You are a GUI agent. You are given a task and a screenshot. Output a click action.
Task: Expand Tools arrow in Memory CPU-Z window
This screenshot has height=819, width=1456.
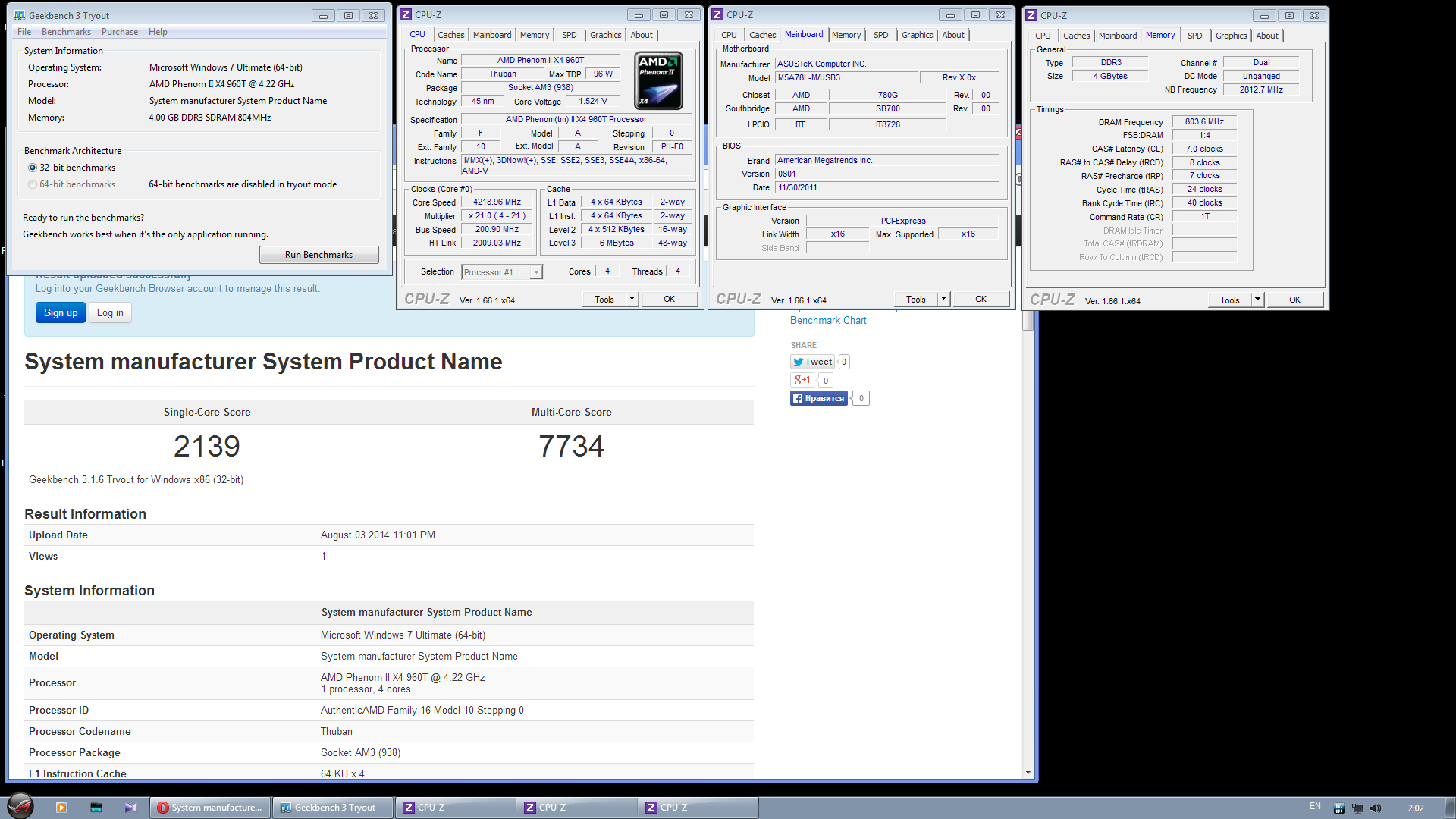pos(1257,300)
